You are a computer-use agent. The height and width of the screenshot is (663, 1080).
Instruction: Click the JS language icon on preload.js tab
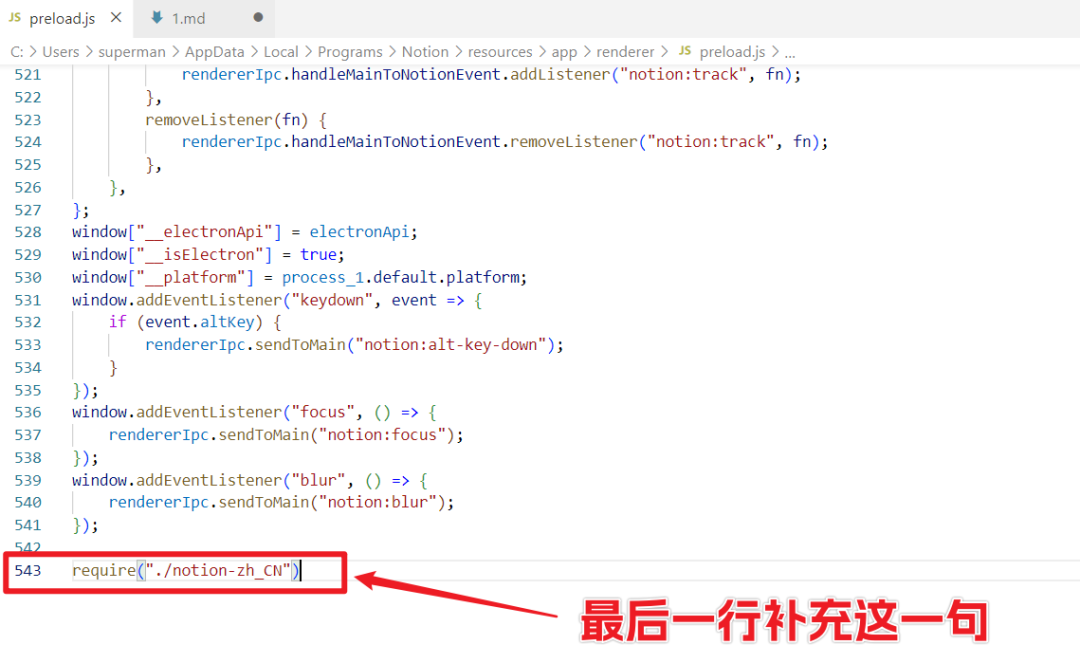[x=16, y=17]
